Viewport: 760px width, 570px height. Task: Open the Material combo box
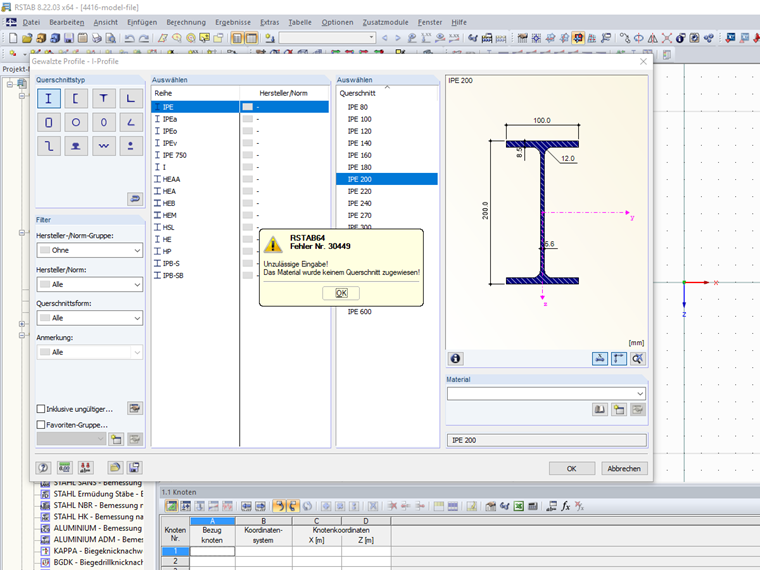coord(546,394)
